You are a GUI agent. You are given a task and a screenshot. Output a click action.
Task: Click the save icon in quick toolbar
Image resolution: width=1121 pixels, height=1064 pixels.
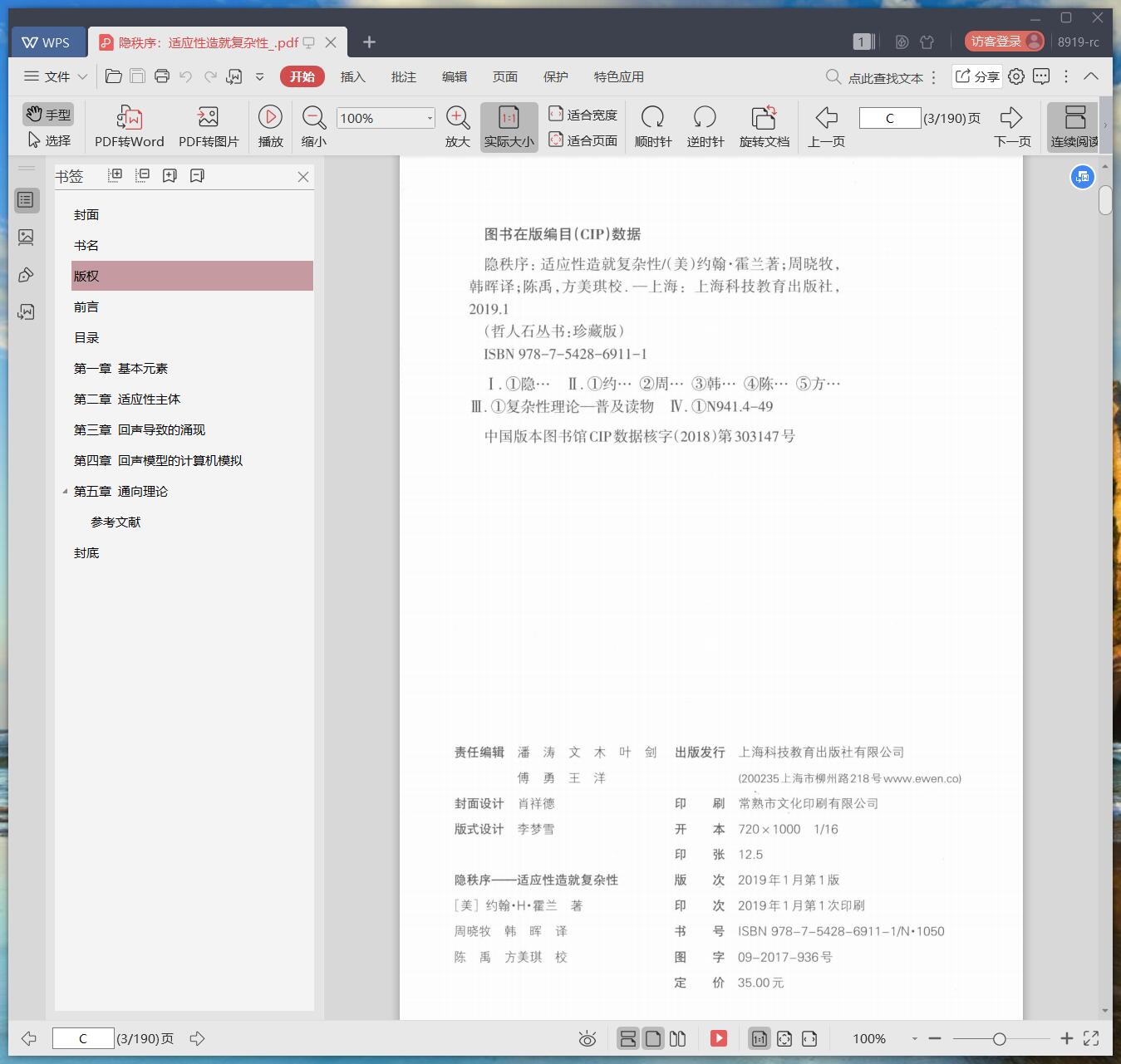(138, 76)
